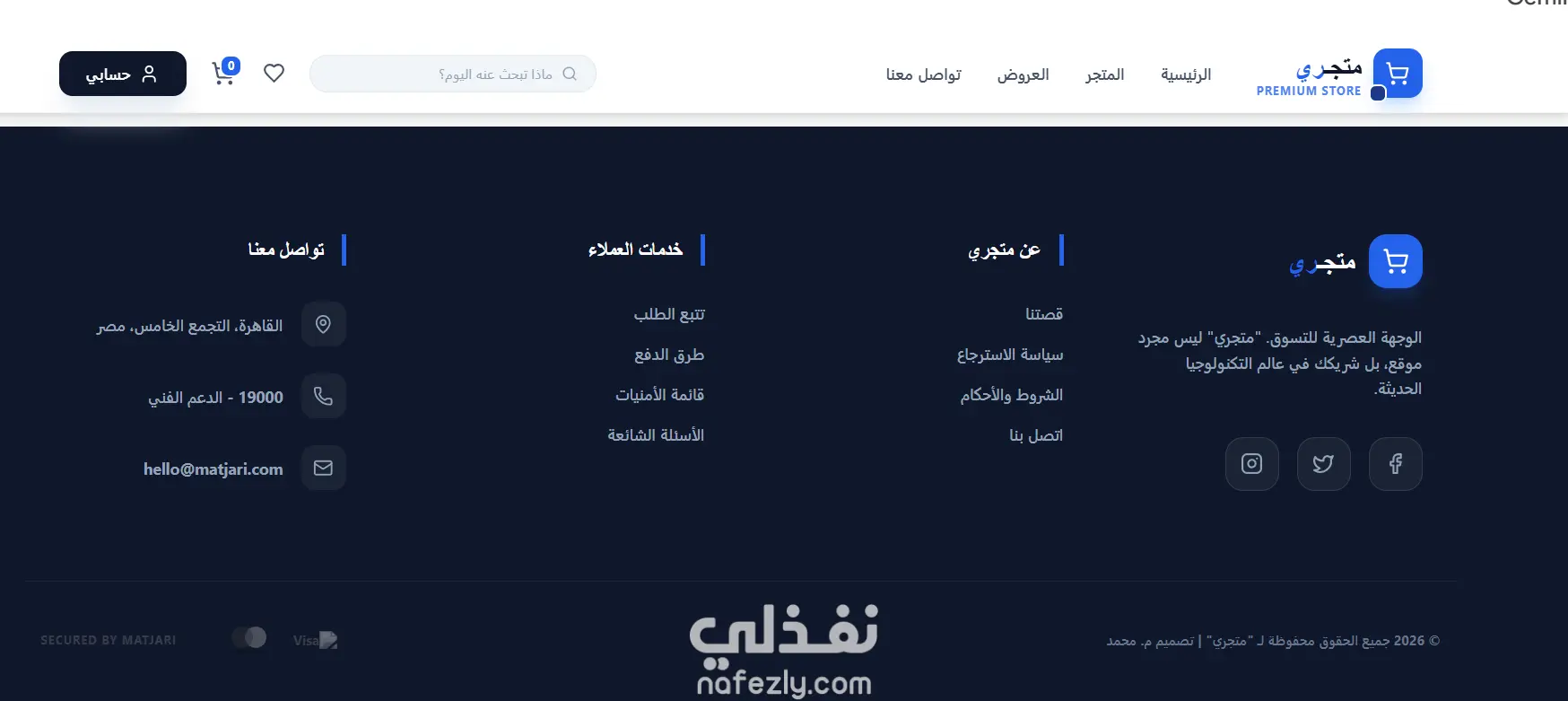Viewport: 1568px width, 701px height.
Task: Open قصتنا footer link
Action: point(1044,314)
